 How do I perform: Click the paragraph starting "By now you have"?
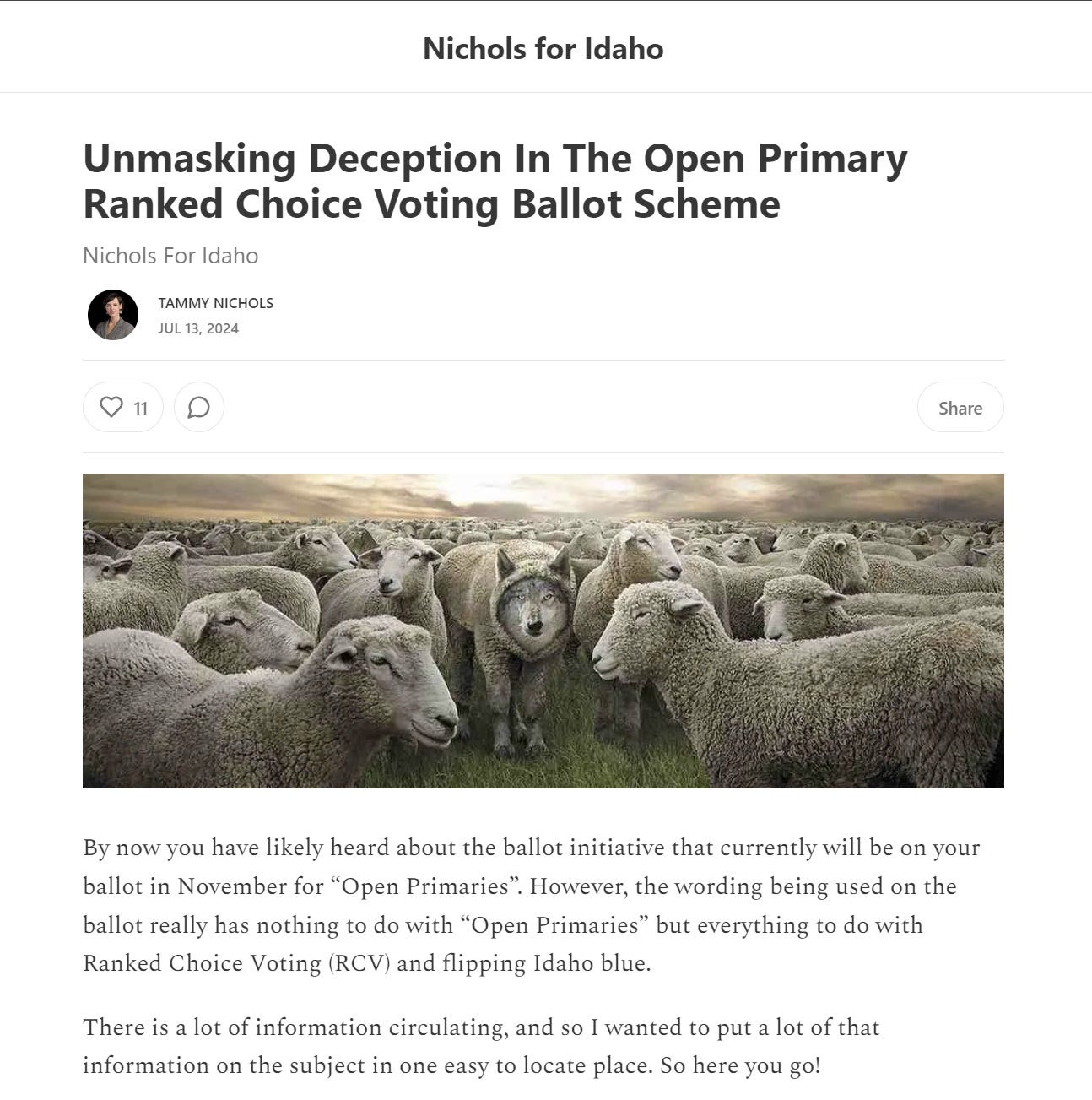pos(532,906)
